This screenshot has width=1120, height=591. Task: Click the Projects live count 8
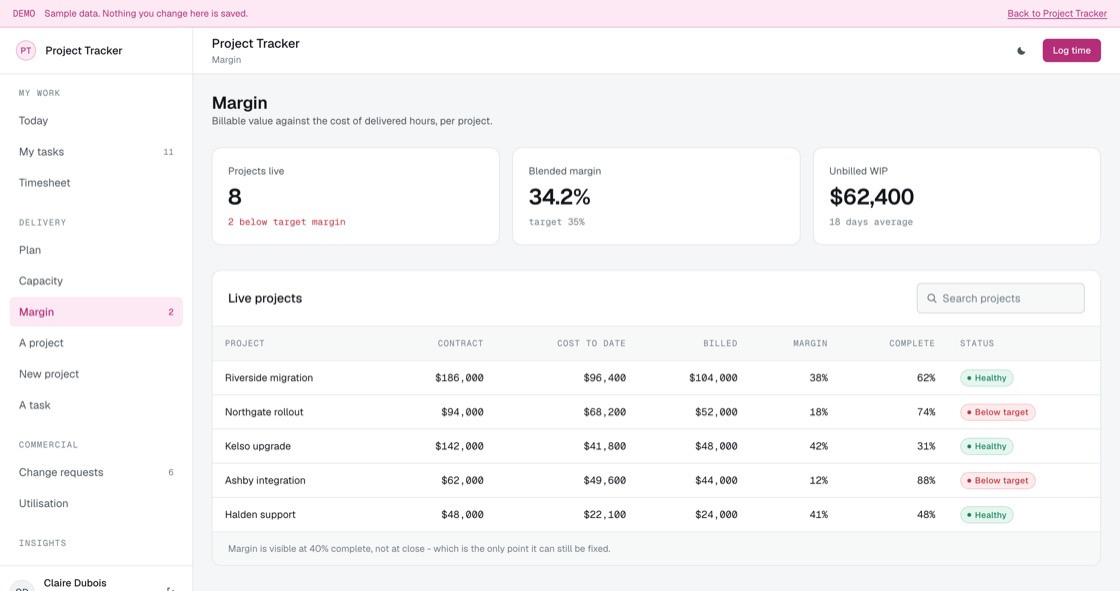tap(235, 197)
